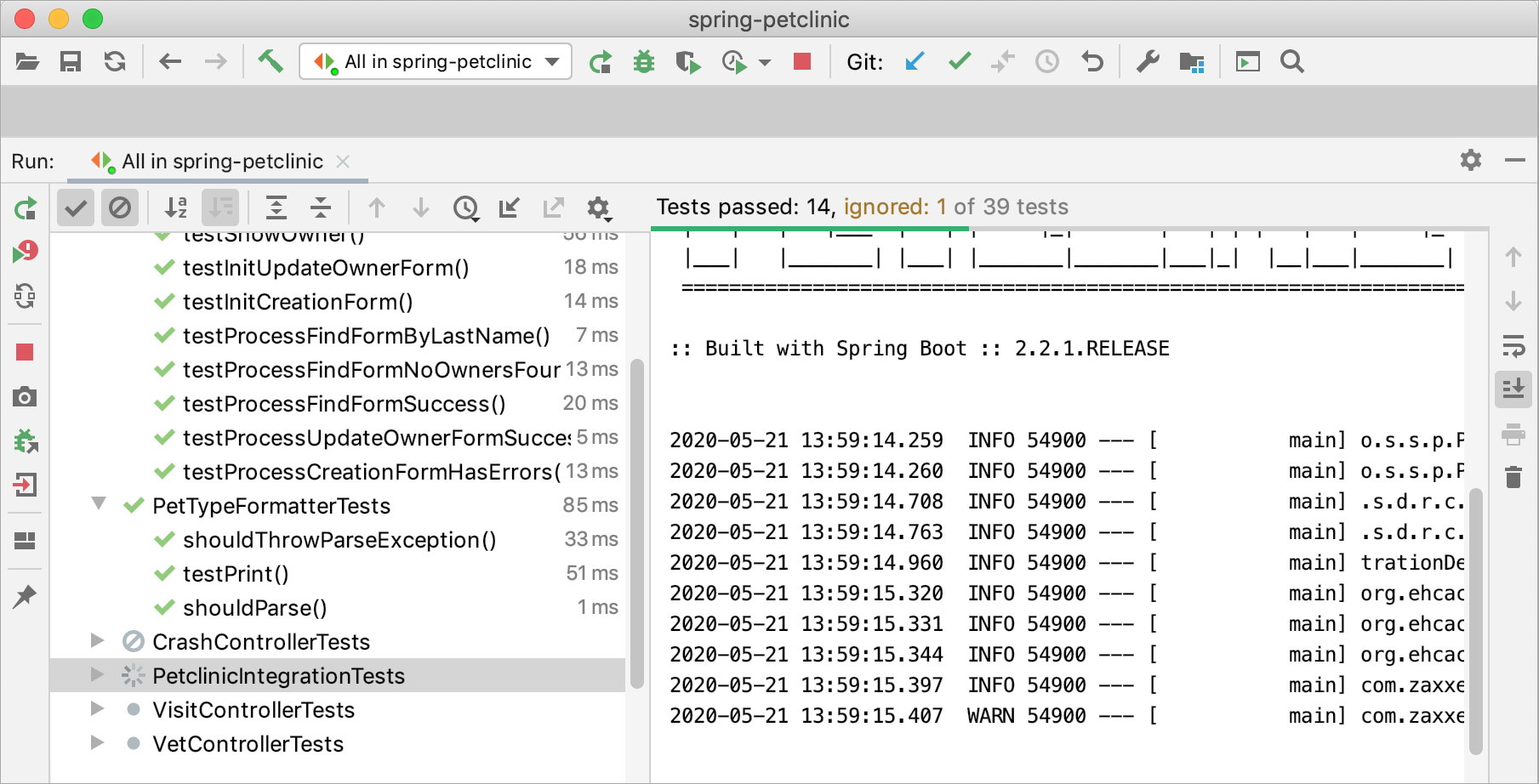The height and width of the screenshot is (784, 1539).
Task: Toggle scroll to end of console
Action: tap(1513, 389)
